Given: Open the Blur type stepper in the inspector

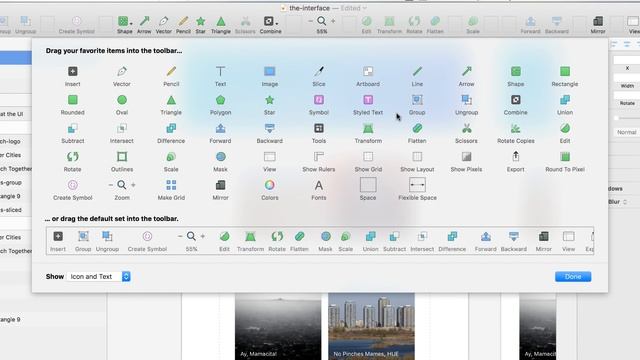Looking at the screenshot, I should pos(624,202).
